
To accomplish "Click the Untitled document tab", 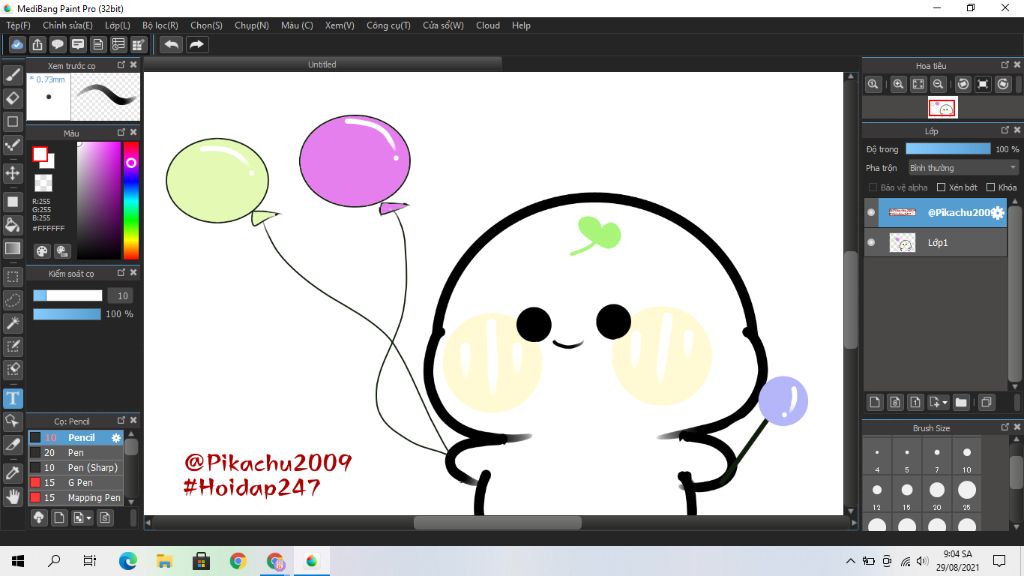I will click(x=322, y=64).
